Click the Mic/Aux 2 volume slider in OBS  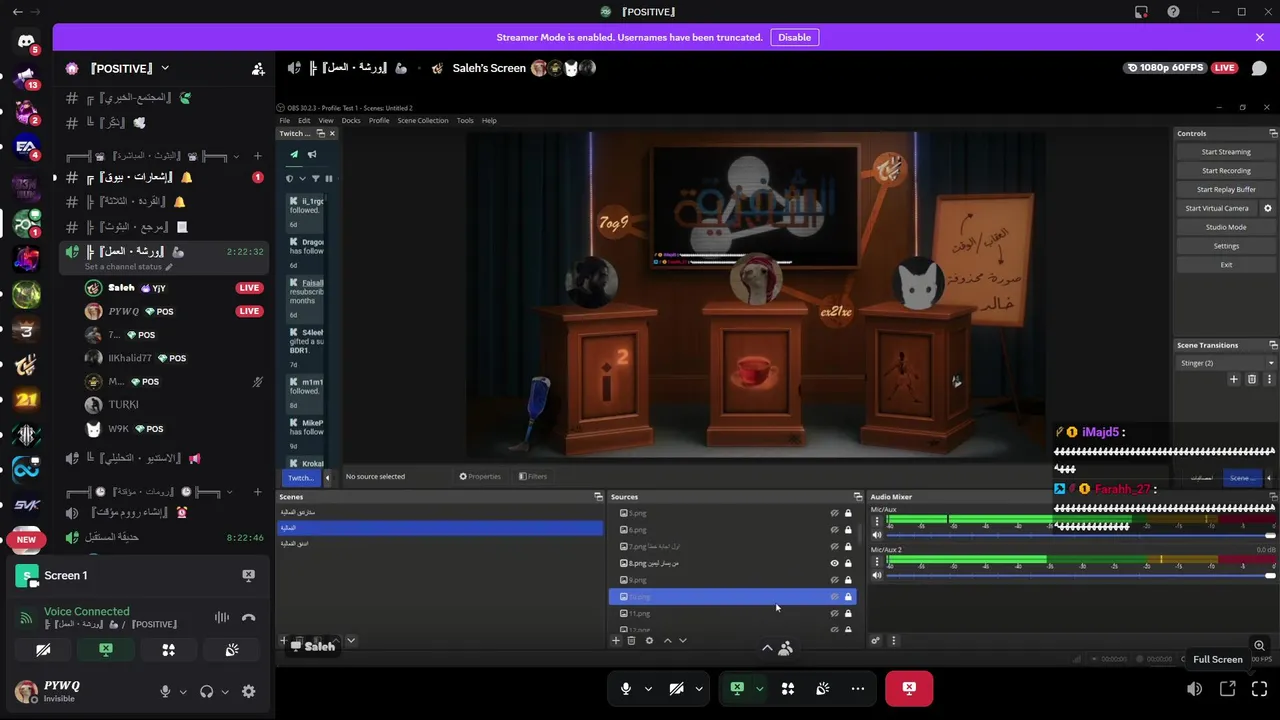[1080, 576]
